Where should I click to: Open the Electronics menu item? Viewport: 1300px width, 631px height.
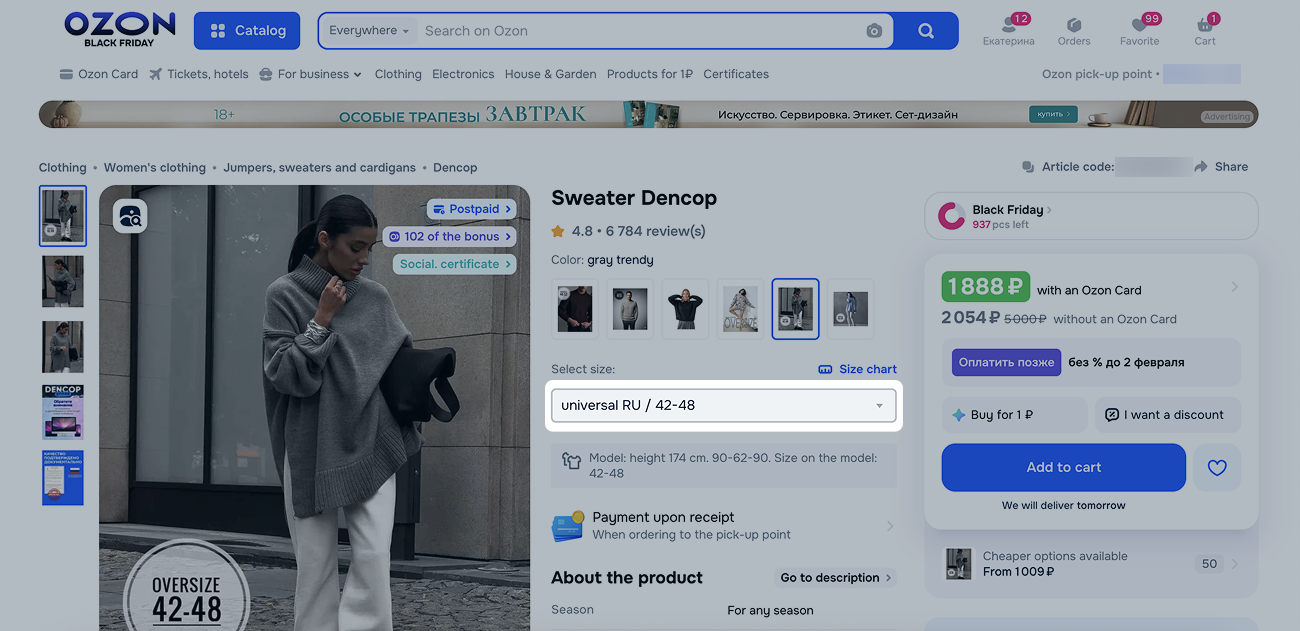click(x=463, y=74)
